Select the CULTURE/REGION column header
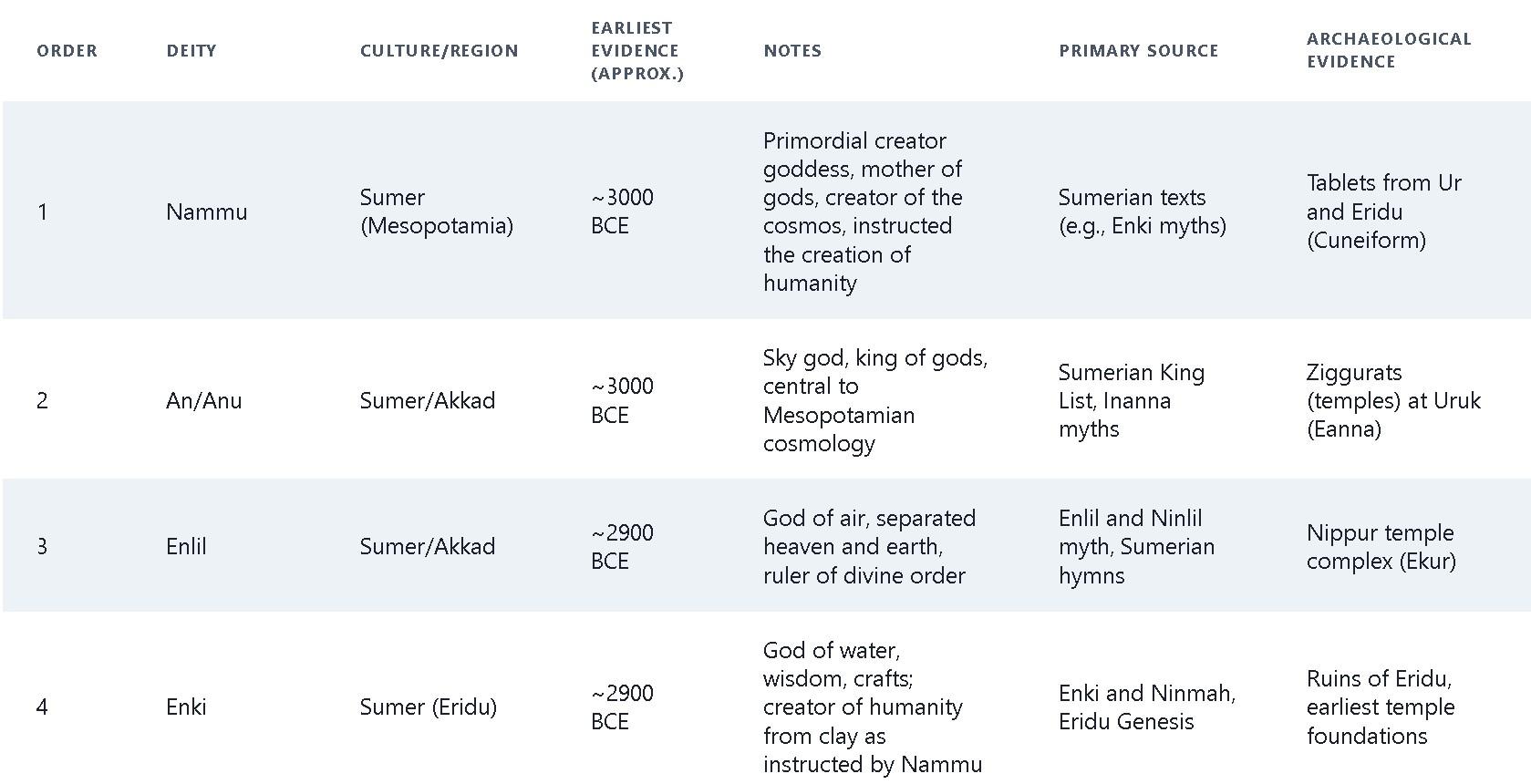 tap(439, 50)
